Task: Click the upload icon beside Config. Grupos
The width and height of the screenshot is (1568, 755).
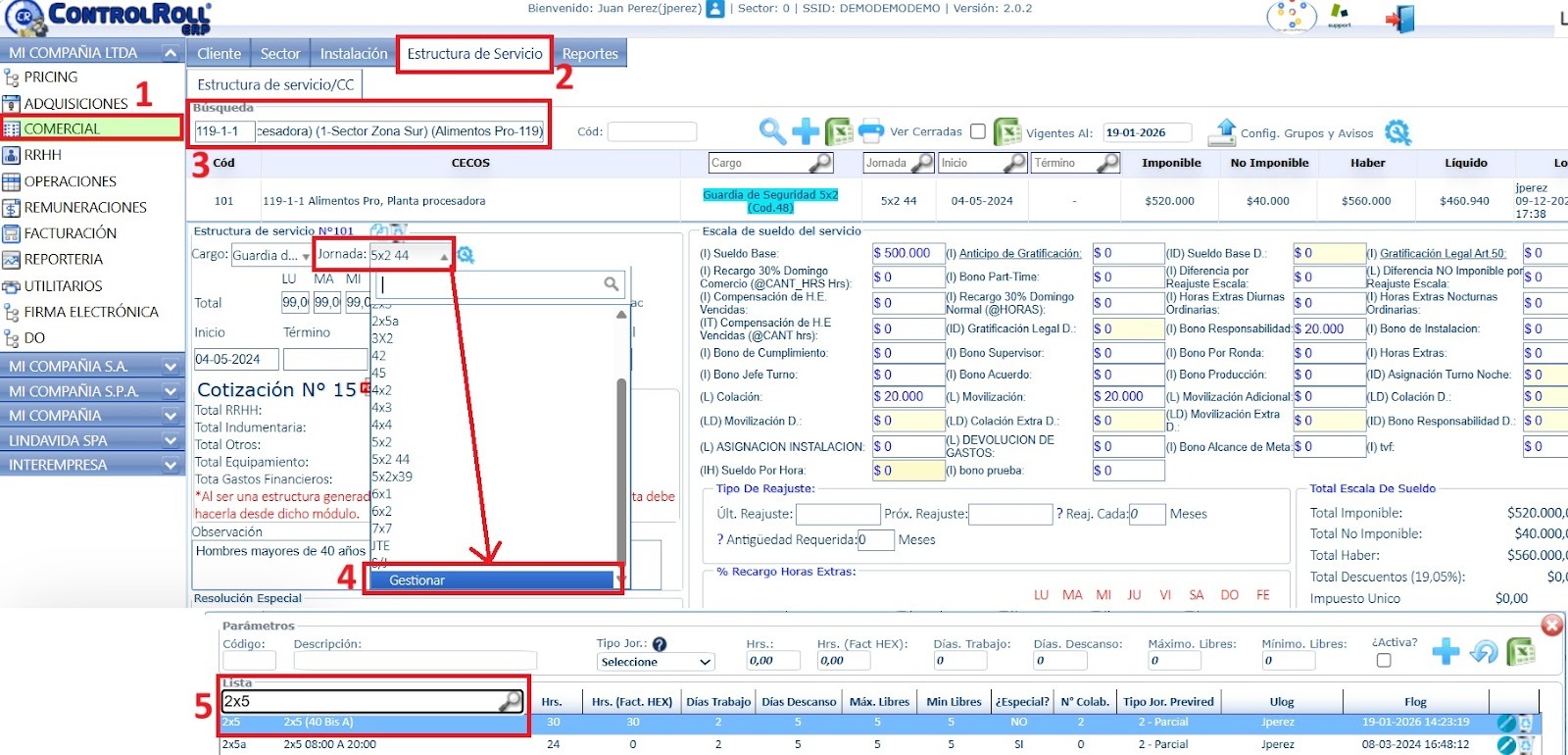Action: point(1222,131)
